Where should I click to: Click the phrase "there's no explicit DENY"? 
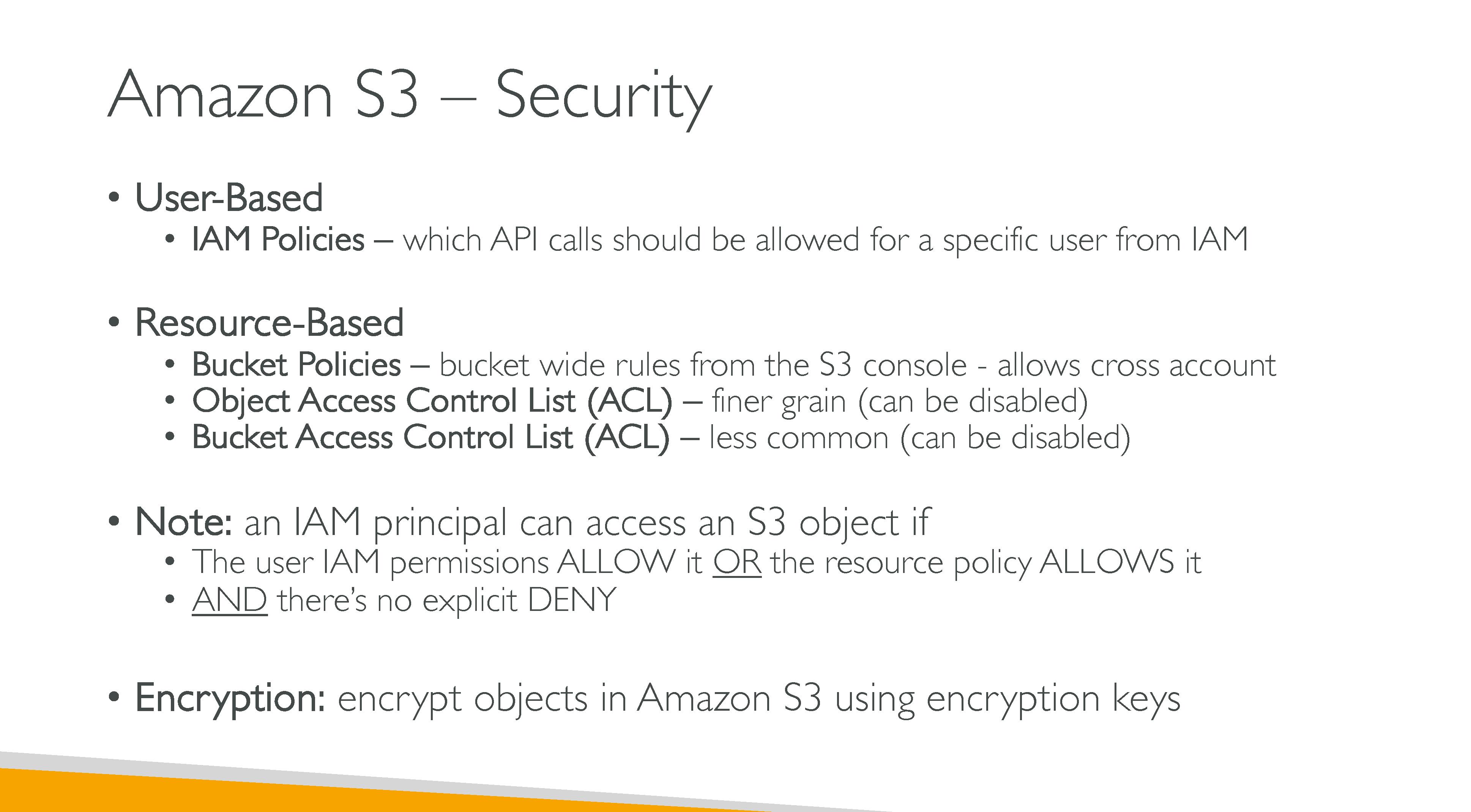pyautogui.click(x=446, y=600)
